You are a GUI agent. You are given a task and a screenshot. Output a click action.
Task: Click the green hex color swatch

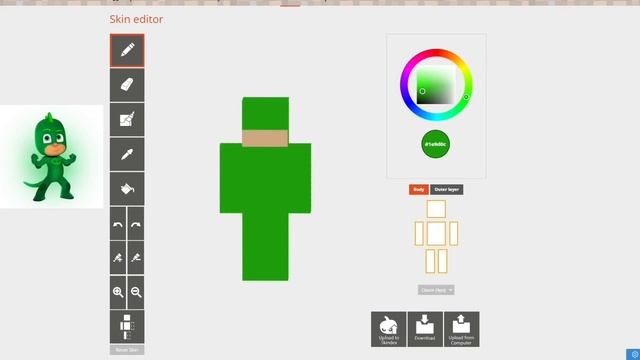click(x=436, y=144)
